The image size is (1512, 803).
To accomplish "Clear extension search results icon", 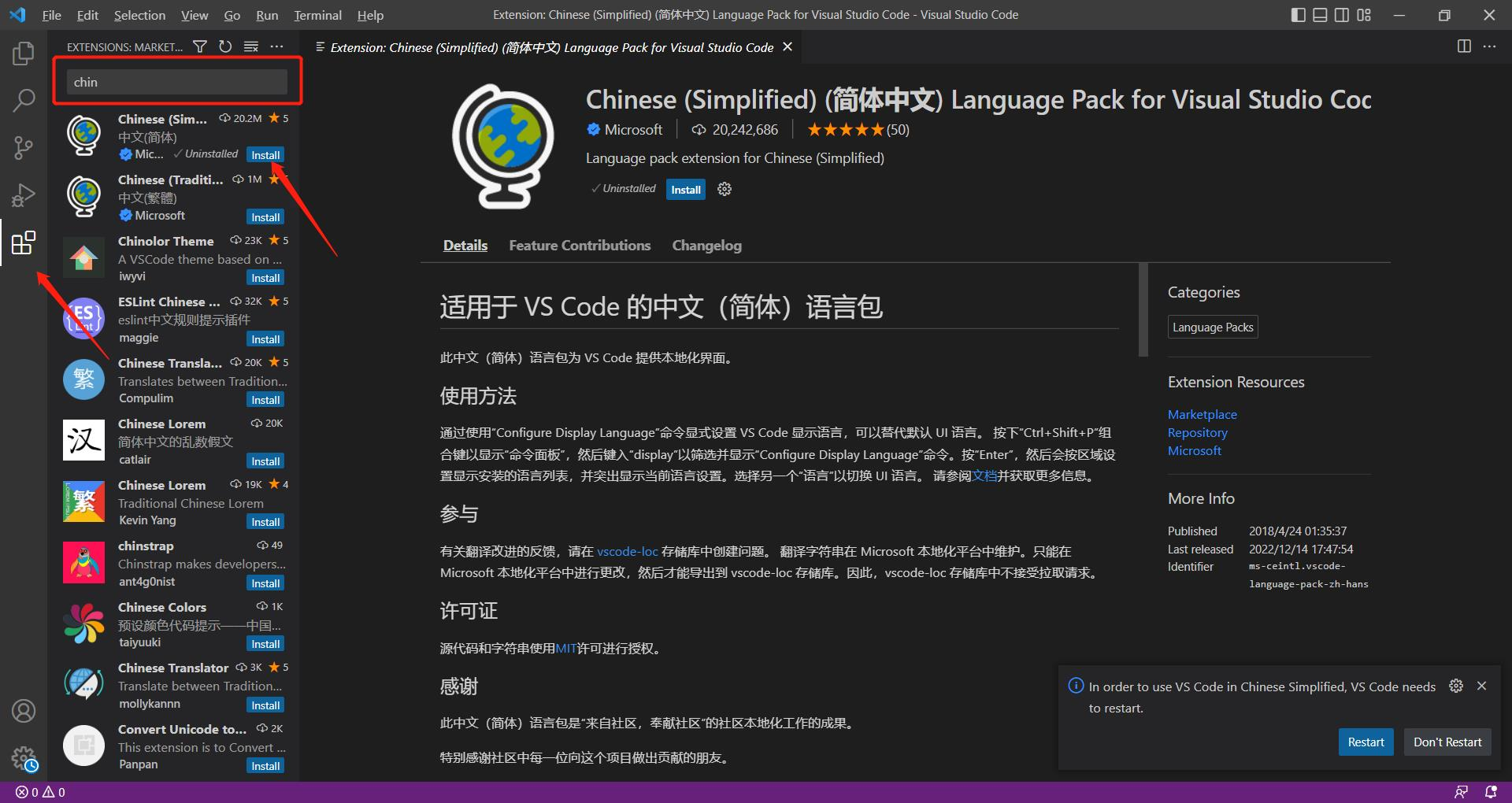I will point(251,47).
